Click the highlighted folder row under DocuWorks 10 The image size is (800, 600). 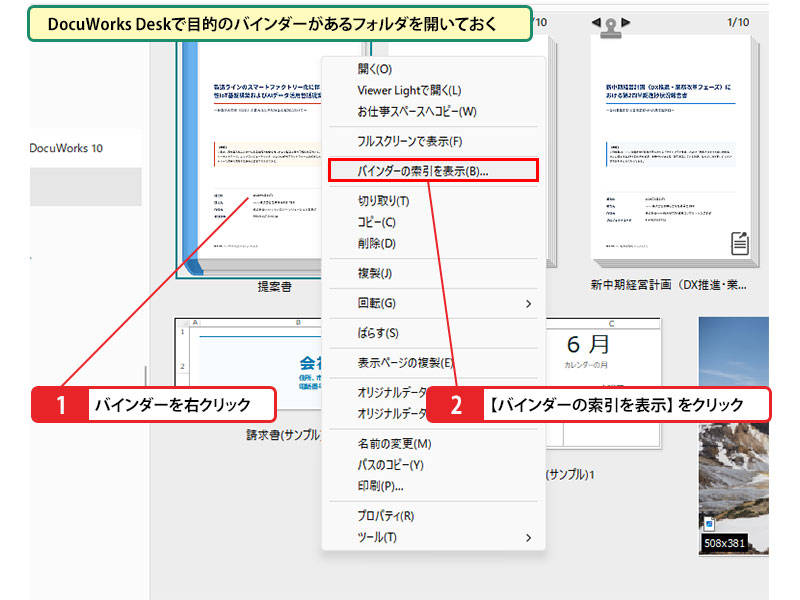click(x=86, y=187)
